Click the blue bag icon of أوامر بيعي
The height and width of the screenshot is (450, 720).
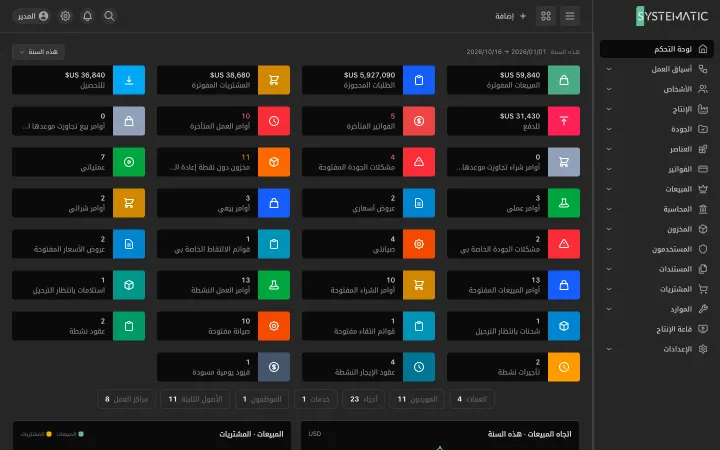(x=274, y=203)
